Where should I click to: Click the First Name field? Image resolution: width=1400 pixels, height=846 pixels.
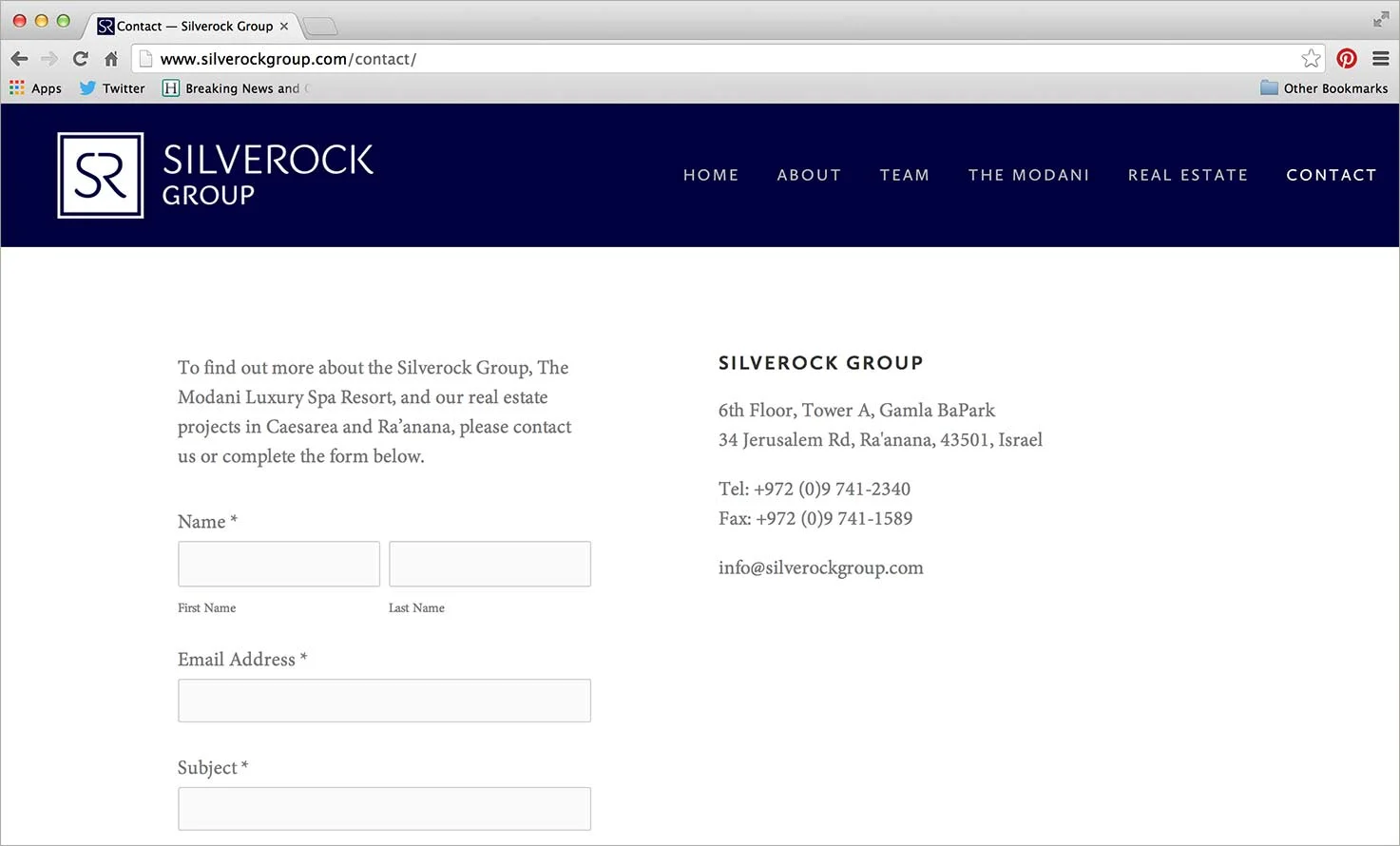pyautogui.click(x=278, y=564)
